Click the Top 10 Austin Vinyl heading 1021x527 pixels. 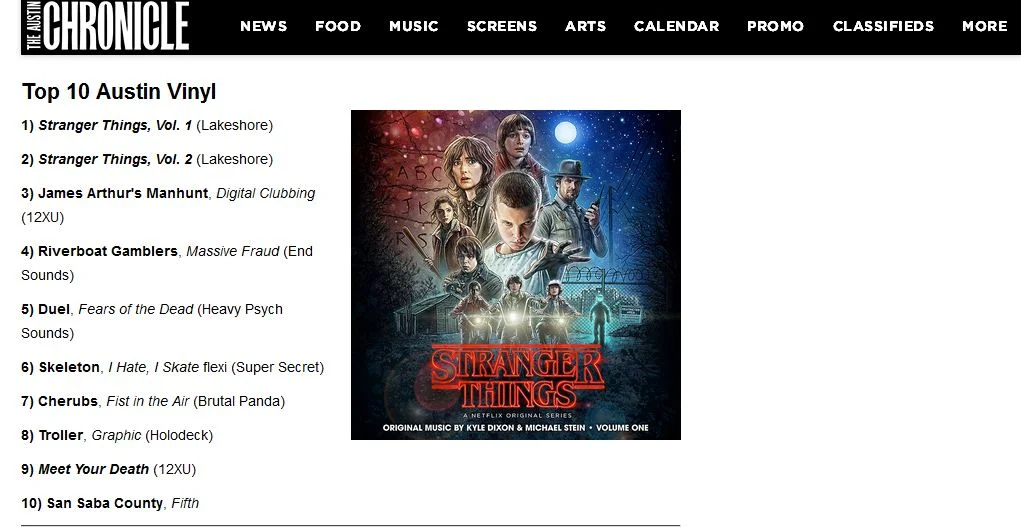coord(119,92)
